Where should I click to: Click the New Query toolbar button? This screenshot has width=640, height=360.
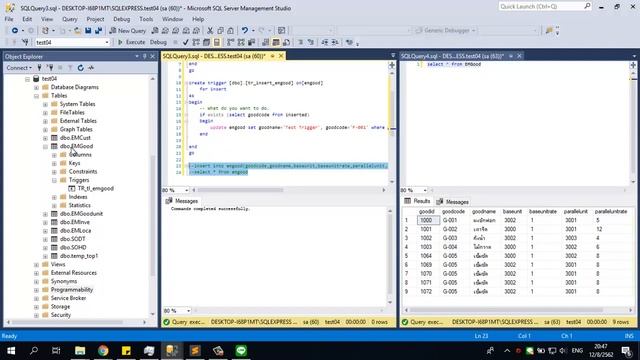pyautogui.click(x=127, y=31)
